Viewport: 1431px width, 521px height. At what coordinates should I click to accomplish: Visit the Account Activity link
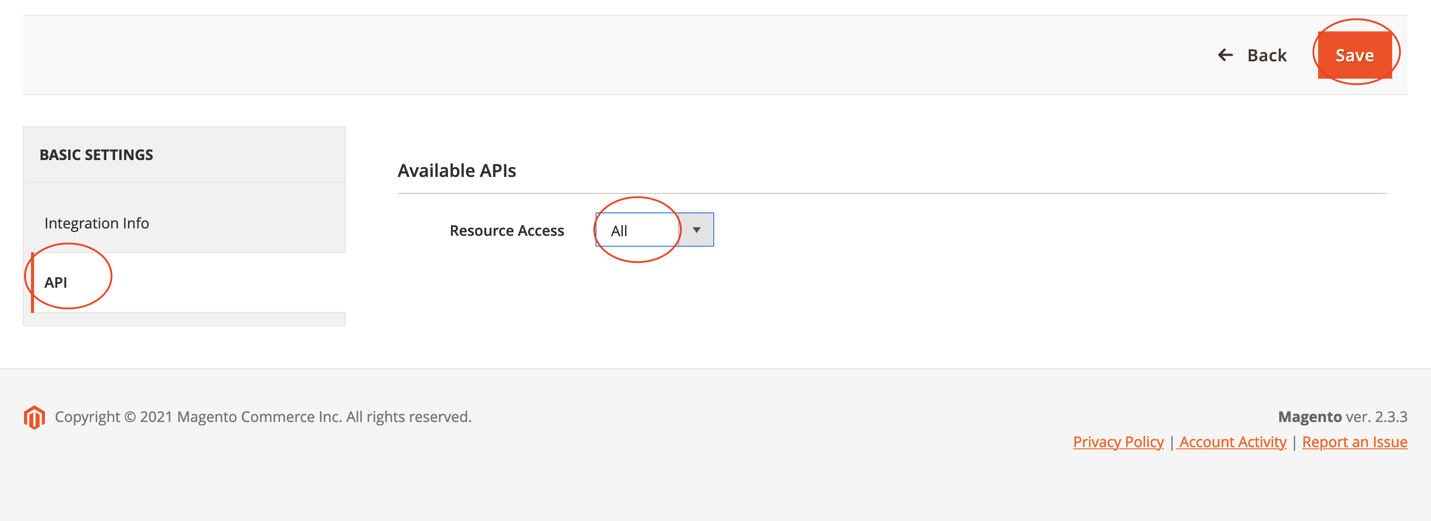(1233, 442)
